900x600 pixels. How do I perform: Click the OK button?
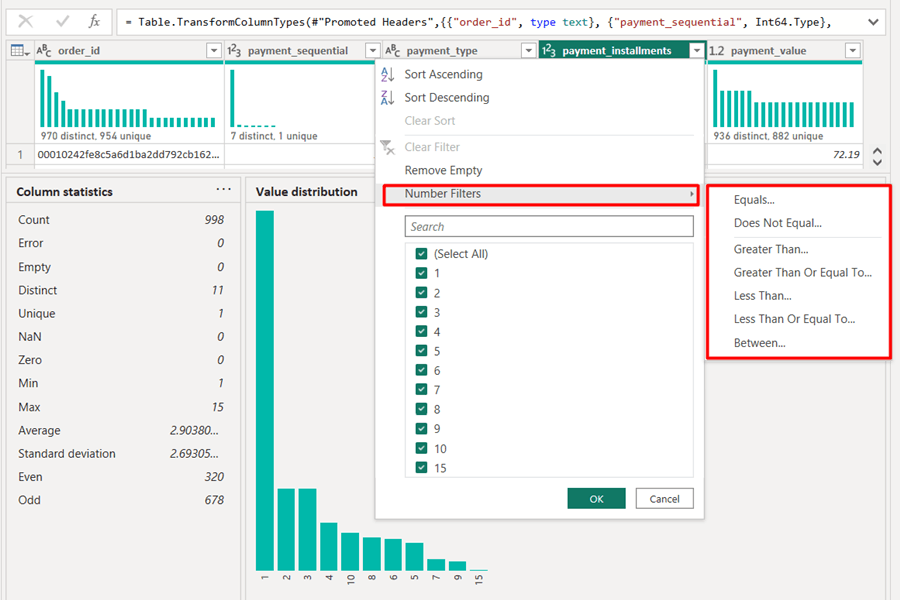(596, 498)
